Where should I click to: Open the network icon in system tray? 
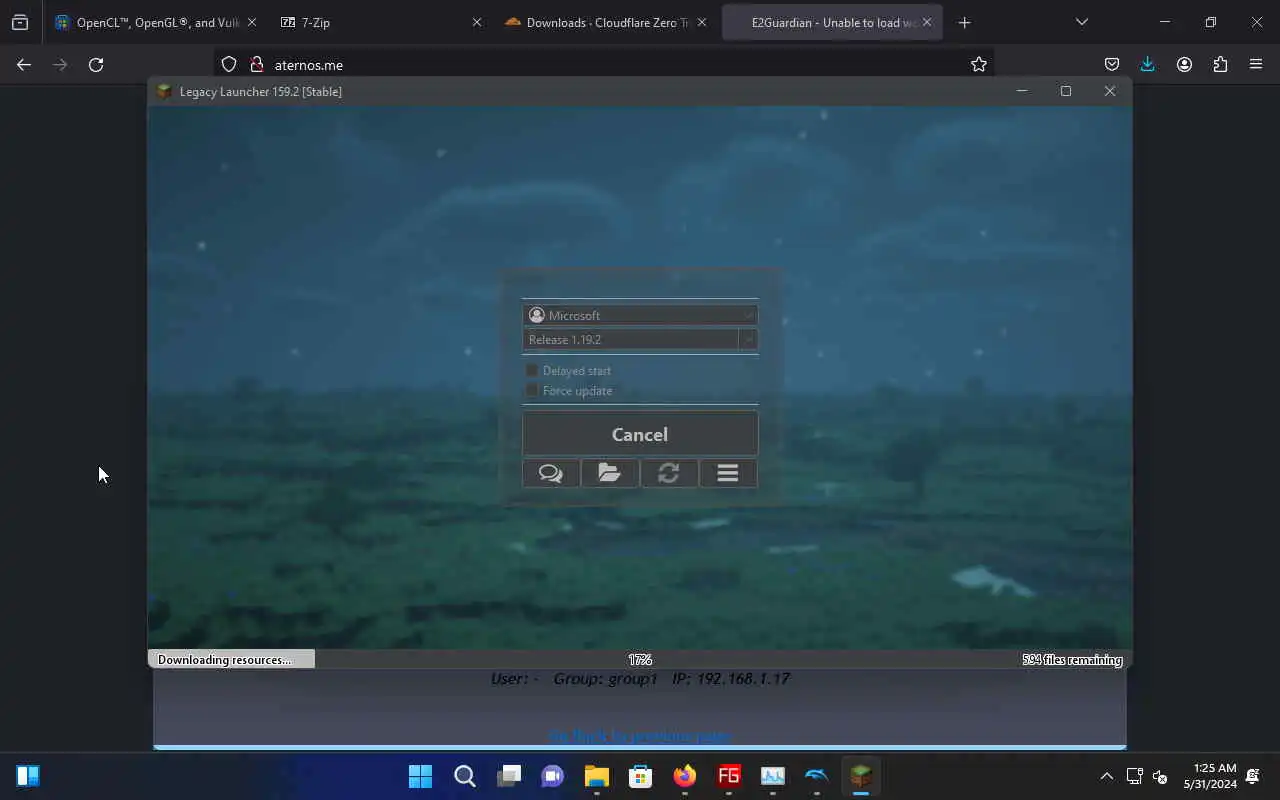pos(1135,776)
